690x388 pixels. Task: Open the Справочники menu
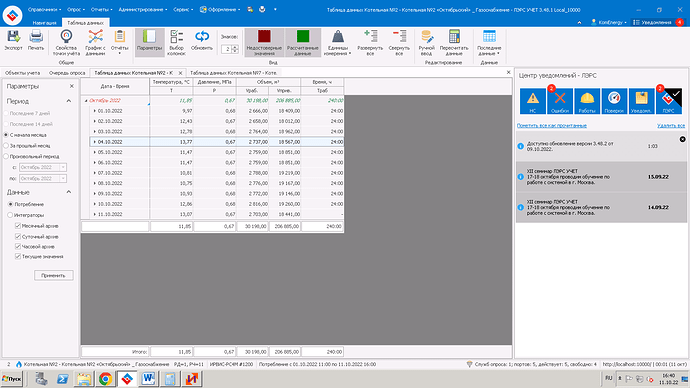point(44,9)
